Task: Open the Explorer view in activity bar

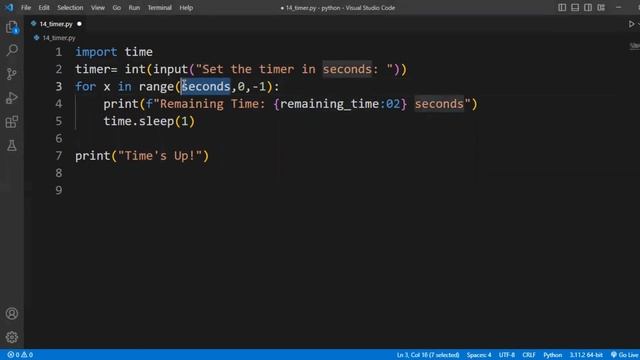Action: [12, 27]
